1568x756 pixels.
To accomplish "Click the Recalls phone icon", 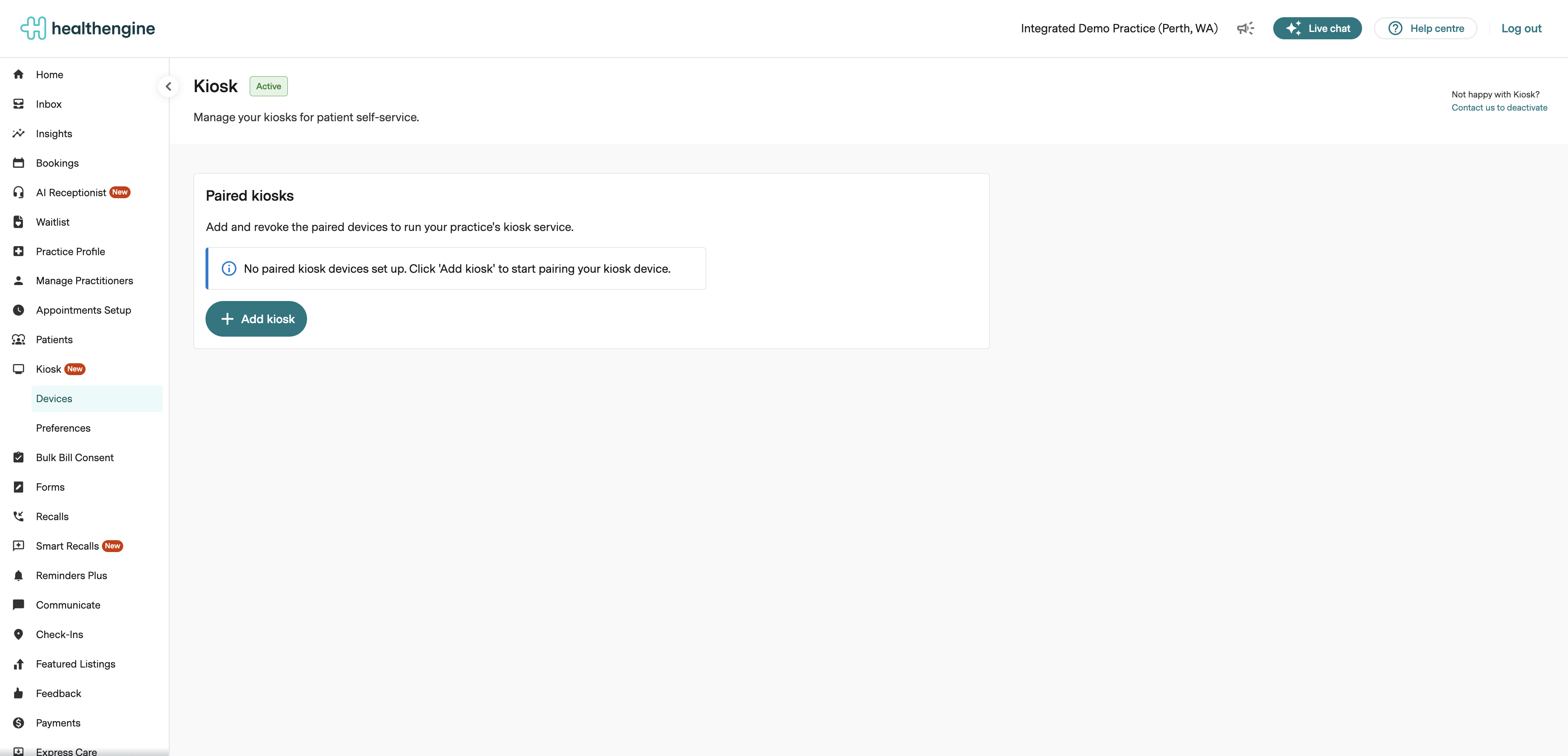I will [18, 516].
